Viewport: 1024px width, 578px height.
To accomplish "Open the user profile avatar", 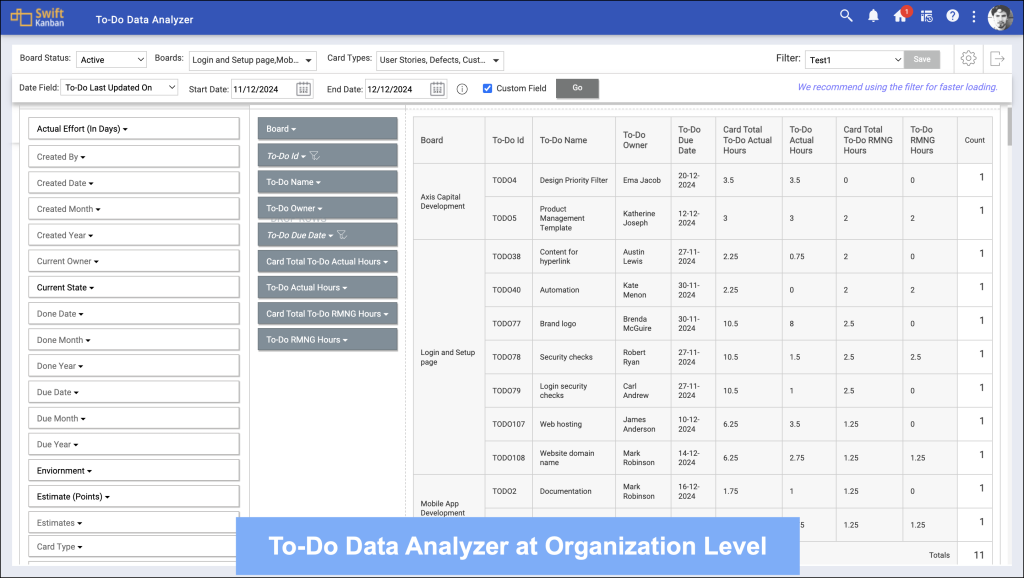I will (x=1000, y=18).
